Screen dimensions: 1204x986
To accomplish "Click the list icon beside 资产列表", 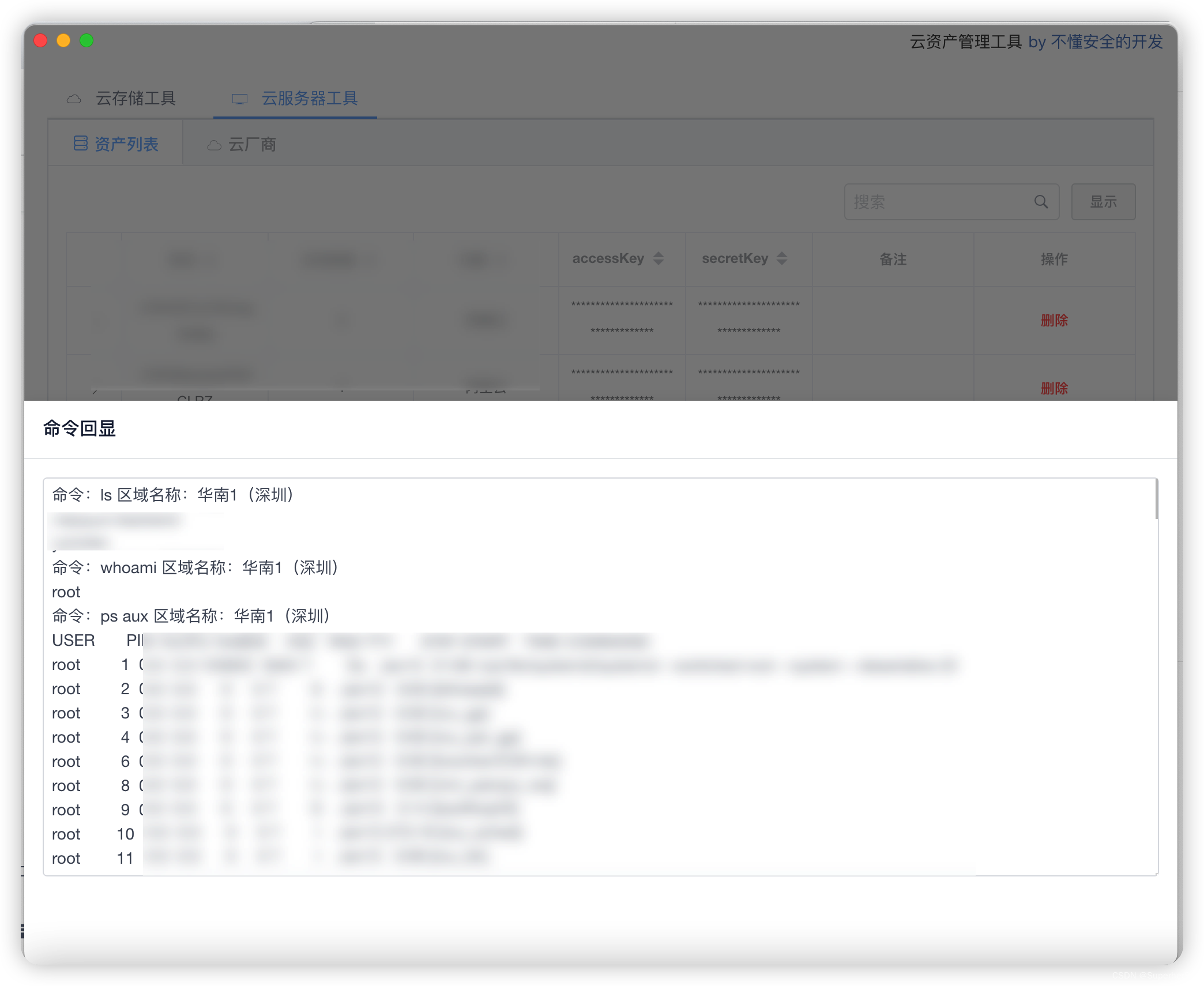I will (x=82, y=142).
